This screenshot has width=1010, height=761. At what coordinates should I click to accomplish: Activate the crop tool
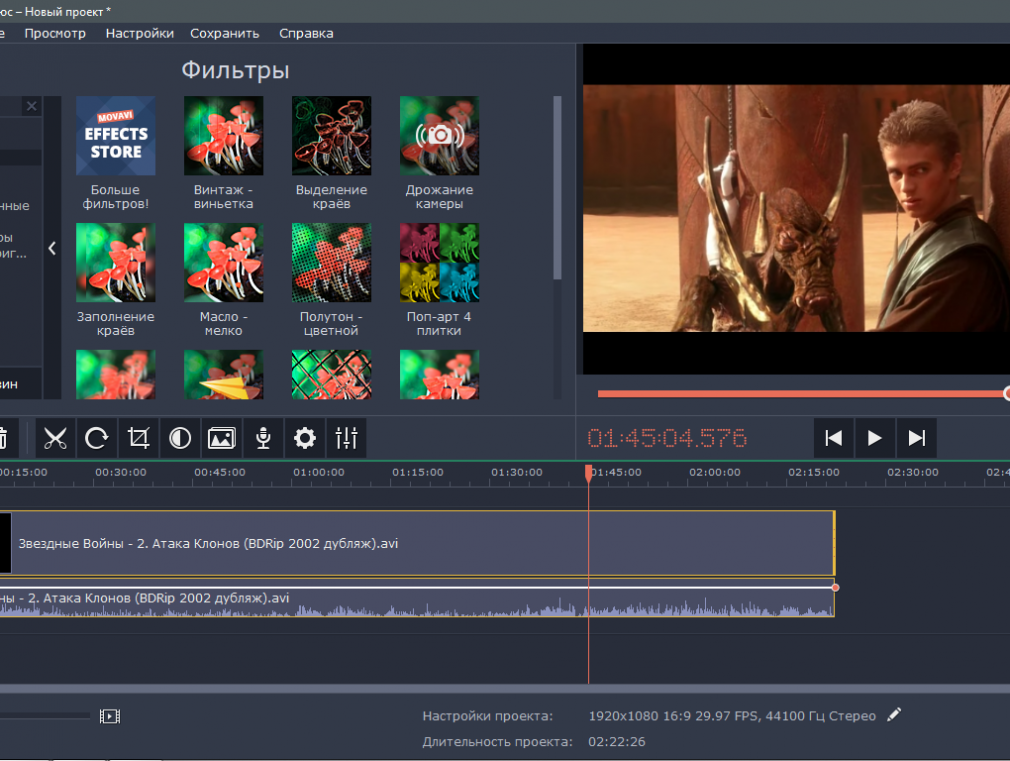click(x=138, y=439)
